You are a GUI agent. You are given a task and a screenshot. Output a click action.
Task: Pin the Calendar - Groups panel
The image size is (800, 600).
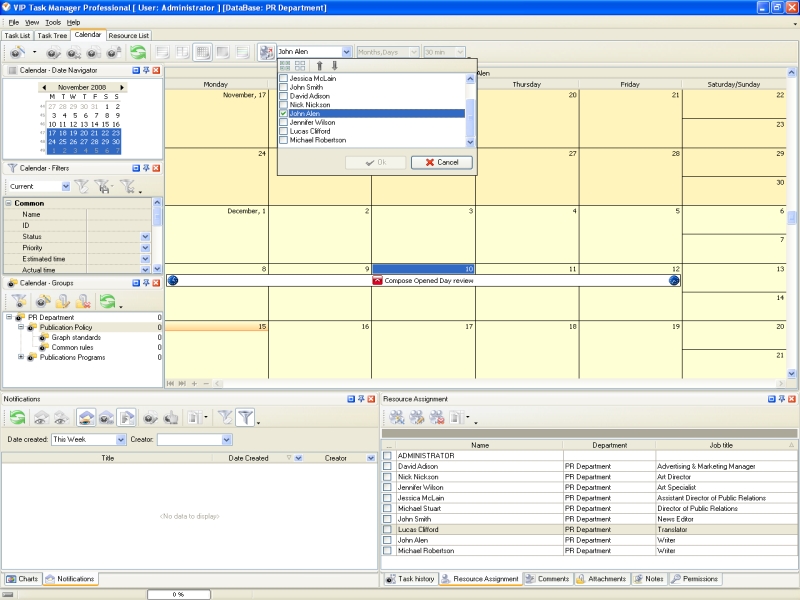click(x=146, y=283)
